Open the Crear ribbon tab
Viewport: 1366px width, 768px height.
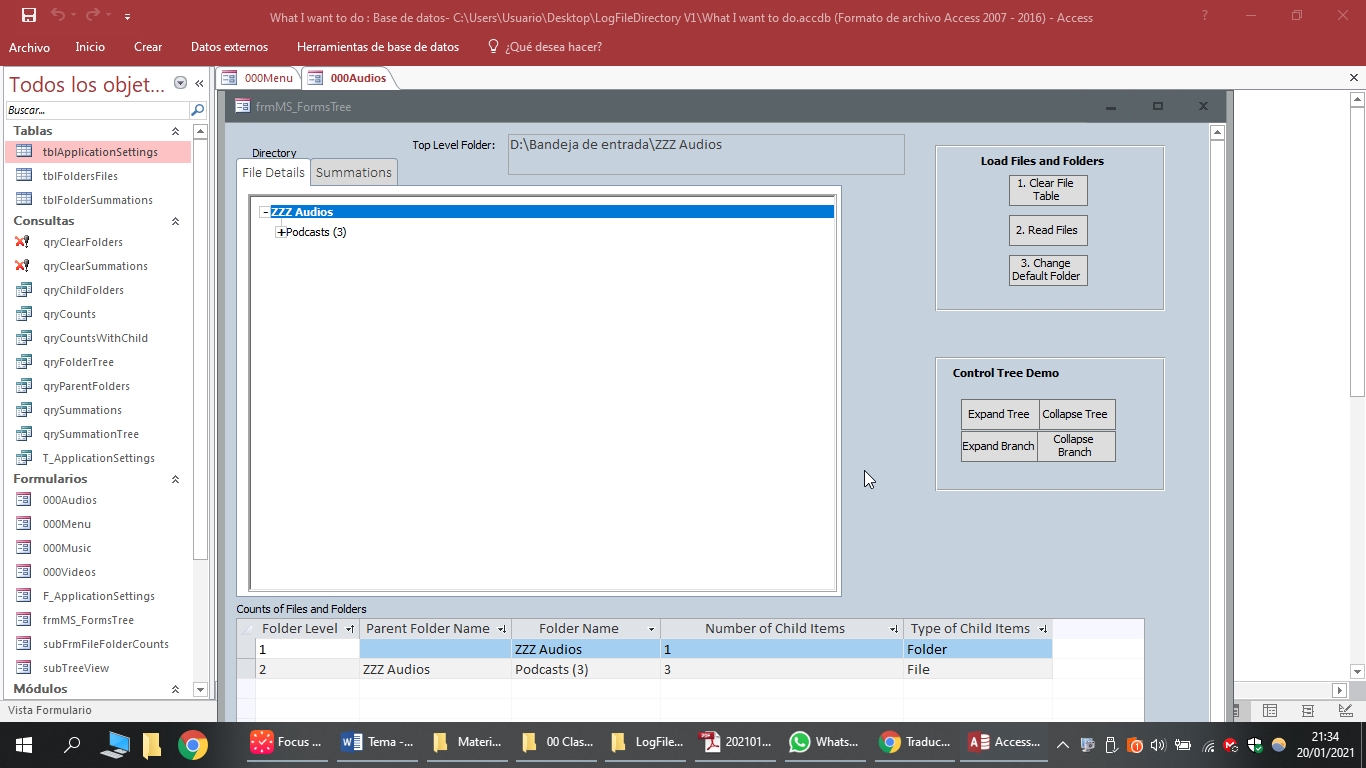[x=148, y=47]
